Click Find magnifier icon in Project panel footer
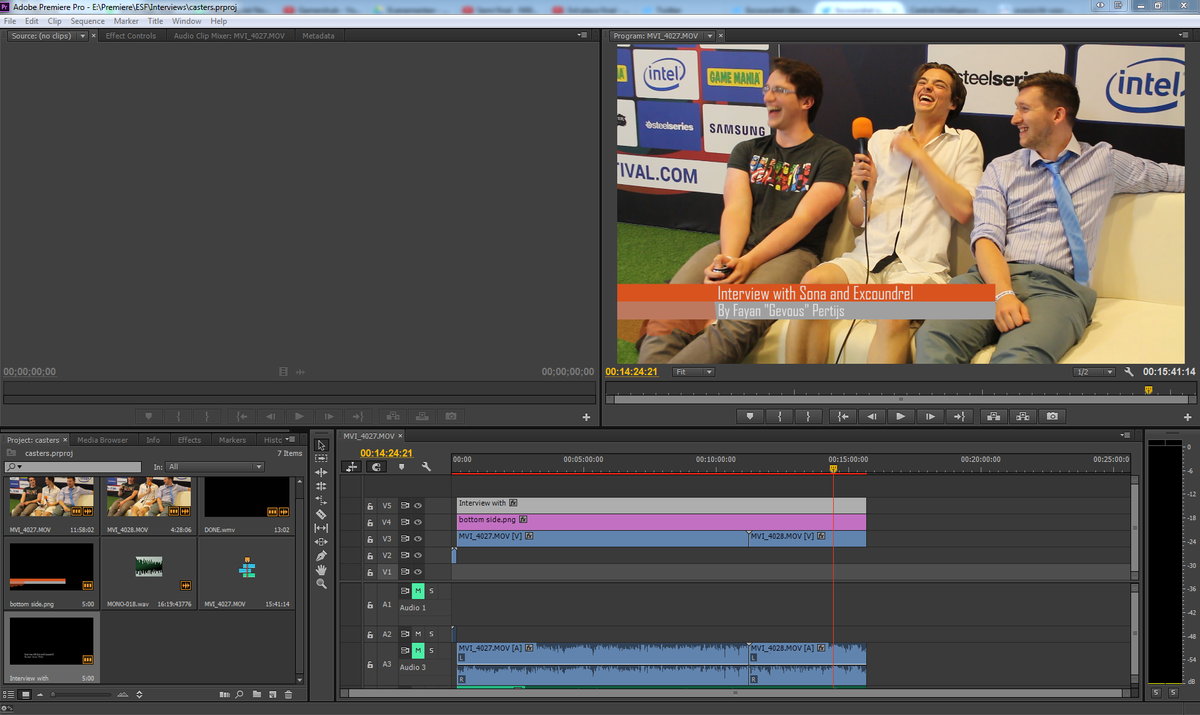This screenshot has height=715, width=1200. 239,694
